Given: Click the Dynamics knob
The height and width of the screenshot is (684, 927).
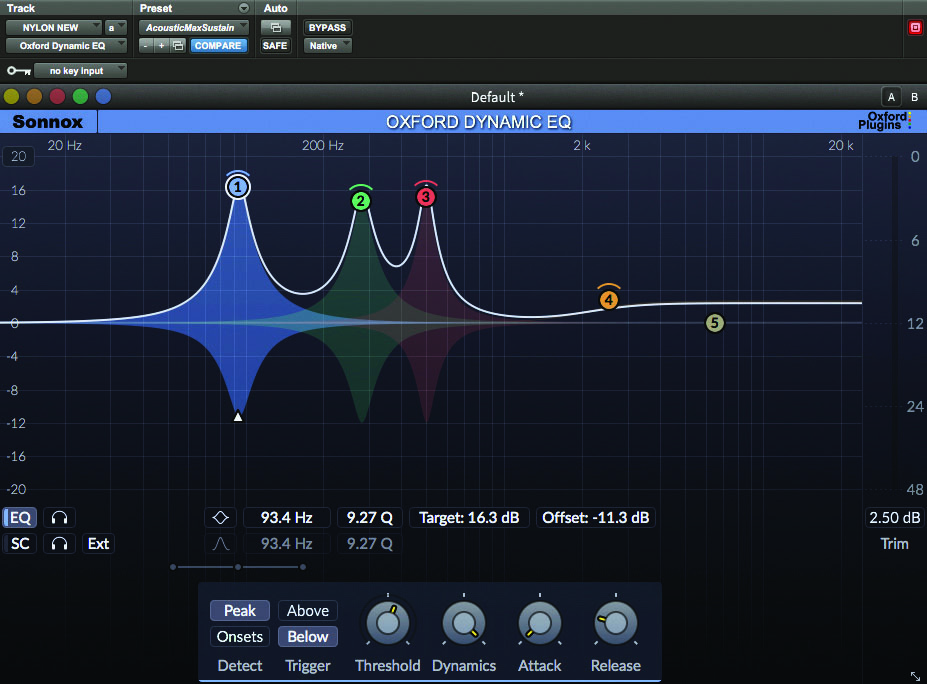Looking at the screenshot, I should [464, 623].
